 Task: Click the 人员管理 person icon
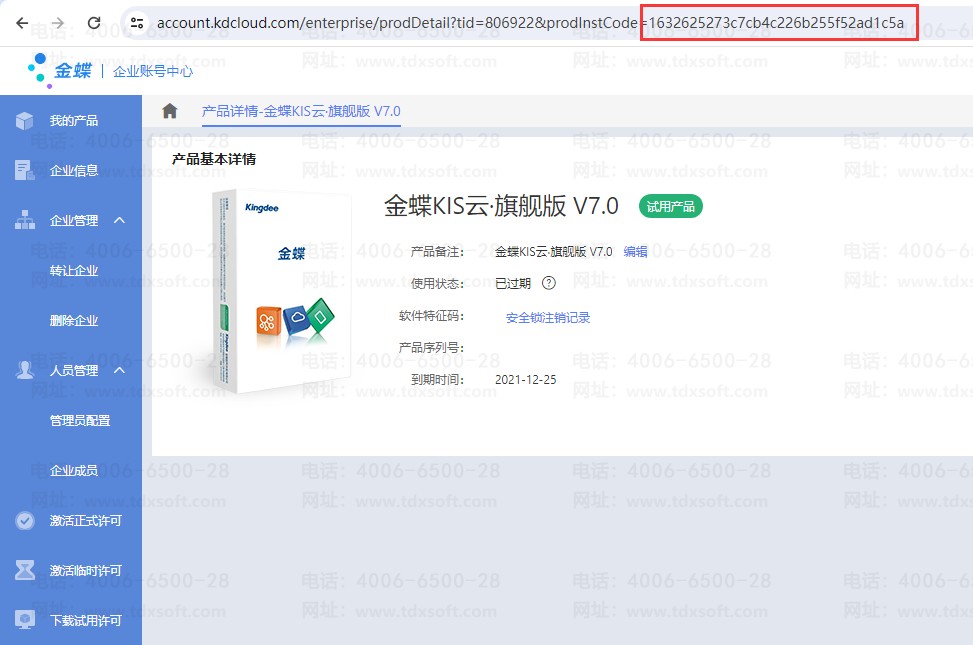click(24, 370)
